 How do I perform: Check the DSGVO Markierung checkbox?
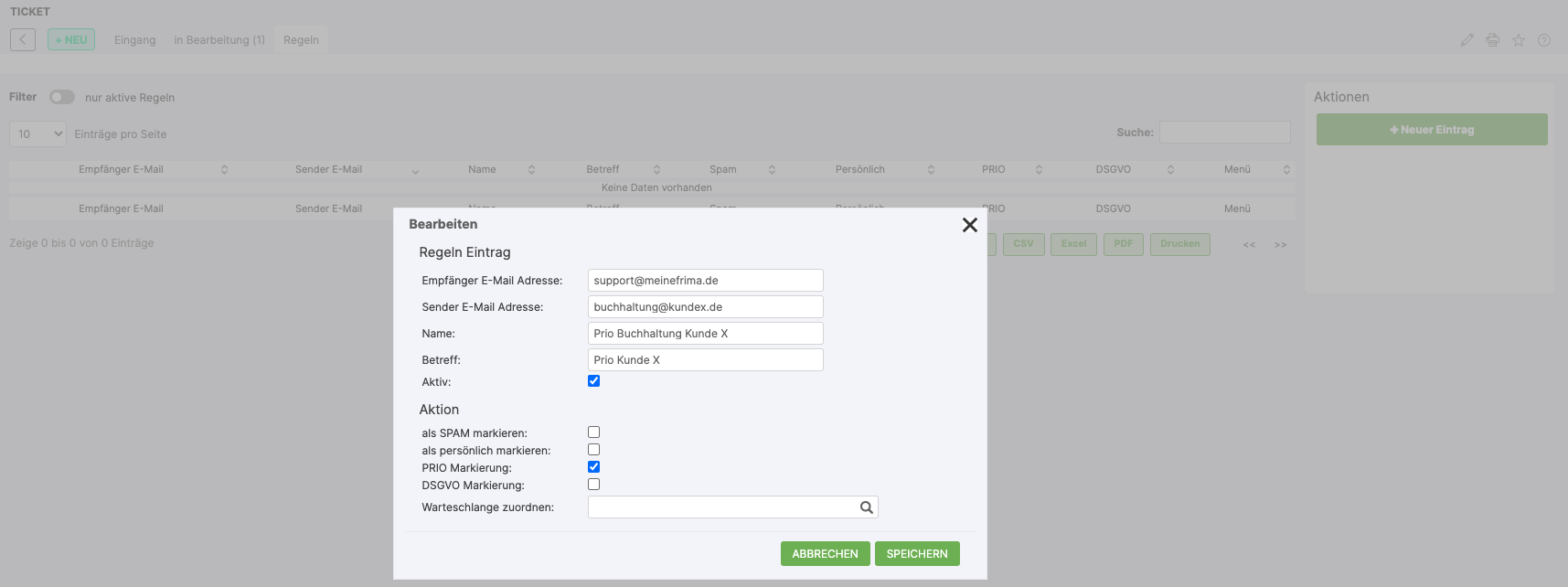(x=593, y=485)
